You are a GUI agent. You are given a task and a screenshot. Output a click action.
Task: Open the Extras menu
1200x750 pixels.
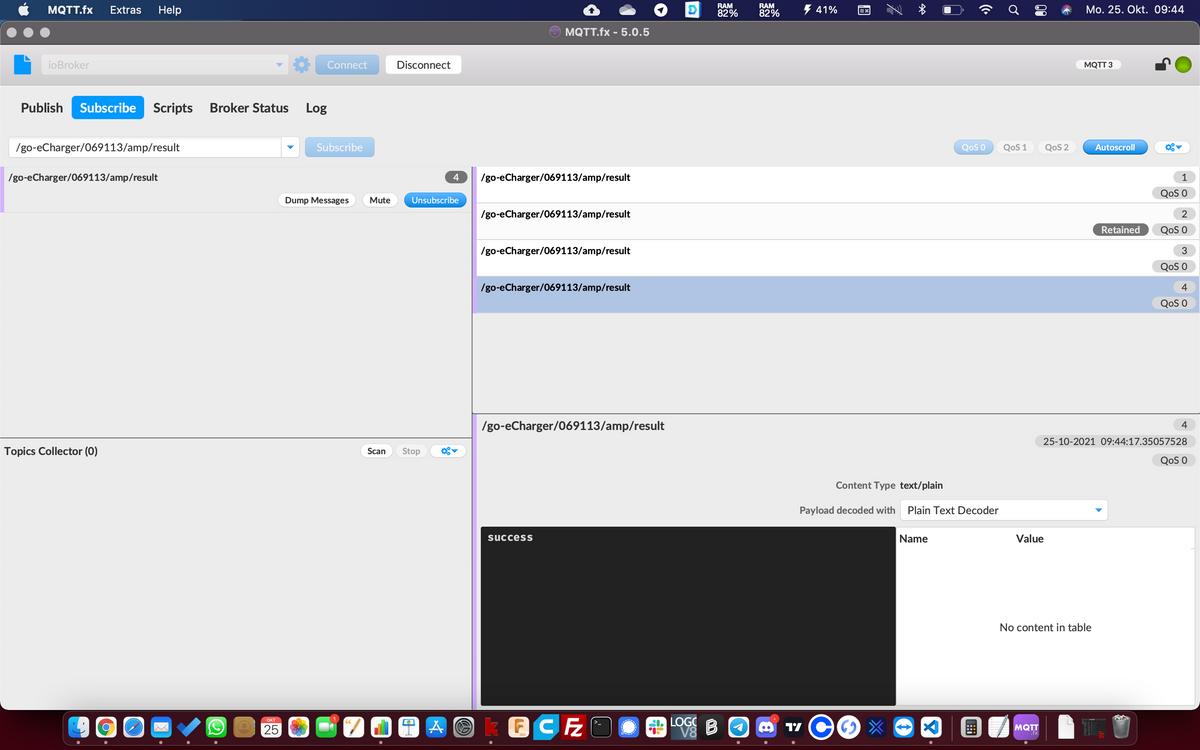(125, 10)
